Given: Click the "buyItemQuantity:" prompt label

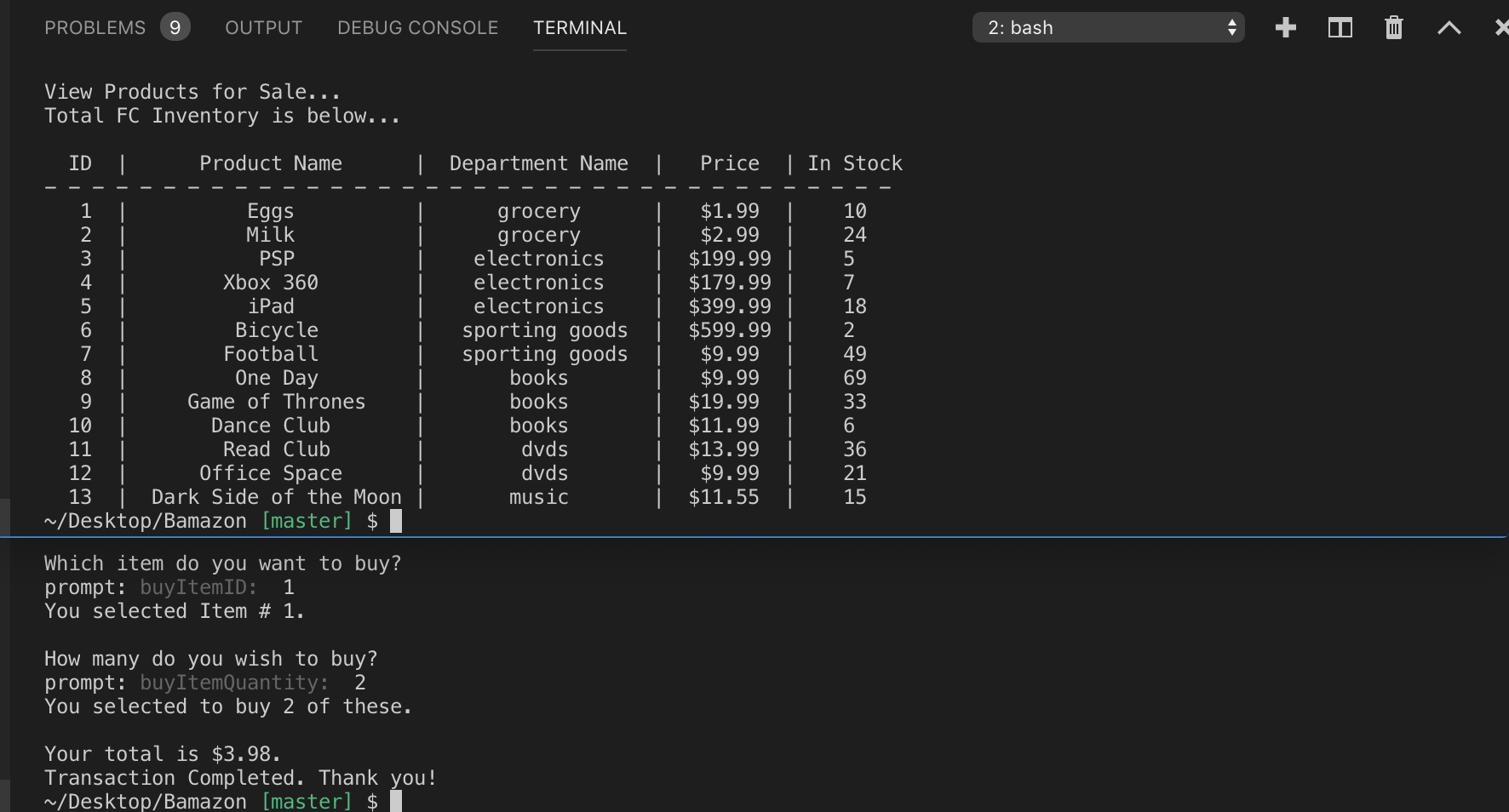Looking at the screenshot, I should pyautogui.click(x=234, y=683).
